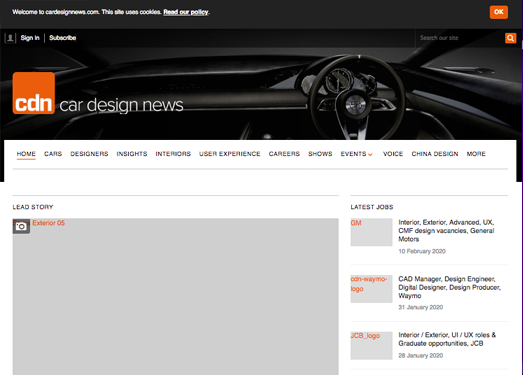
Task: Open the Waymo CAD Manager job listing
Action: (x=449, y=287)
